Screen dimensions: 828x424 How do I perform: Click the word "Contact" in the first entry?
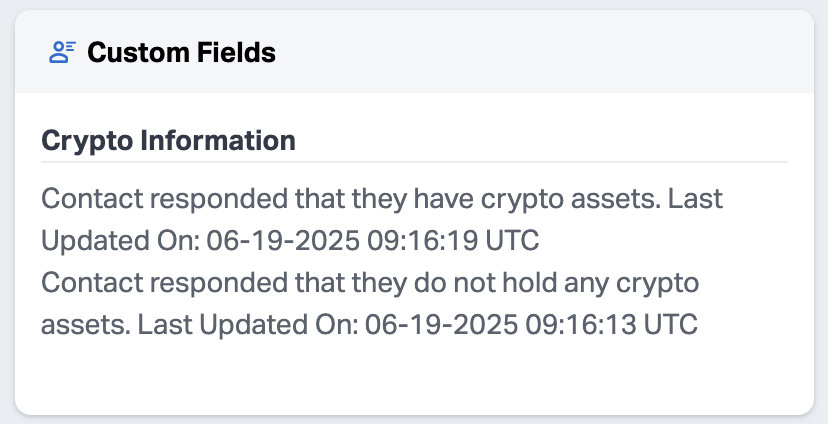click(82, 198)
